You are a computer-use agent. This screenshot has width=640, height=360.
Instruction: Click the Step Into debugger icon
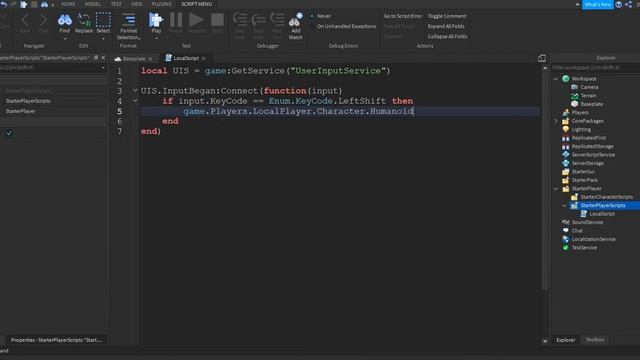point(240,20)
